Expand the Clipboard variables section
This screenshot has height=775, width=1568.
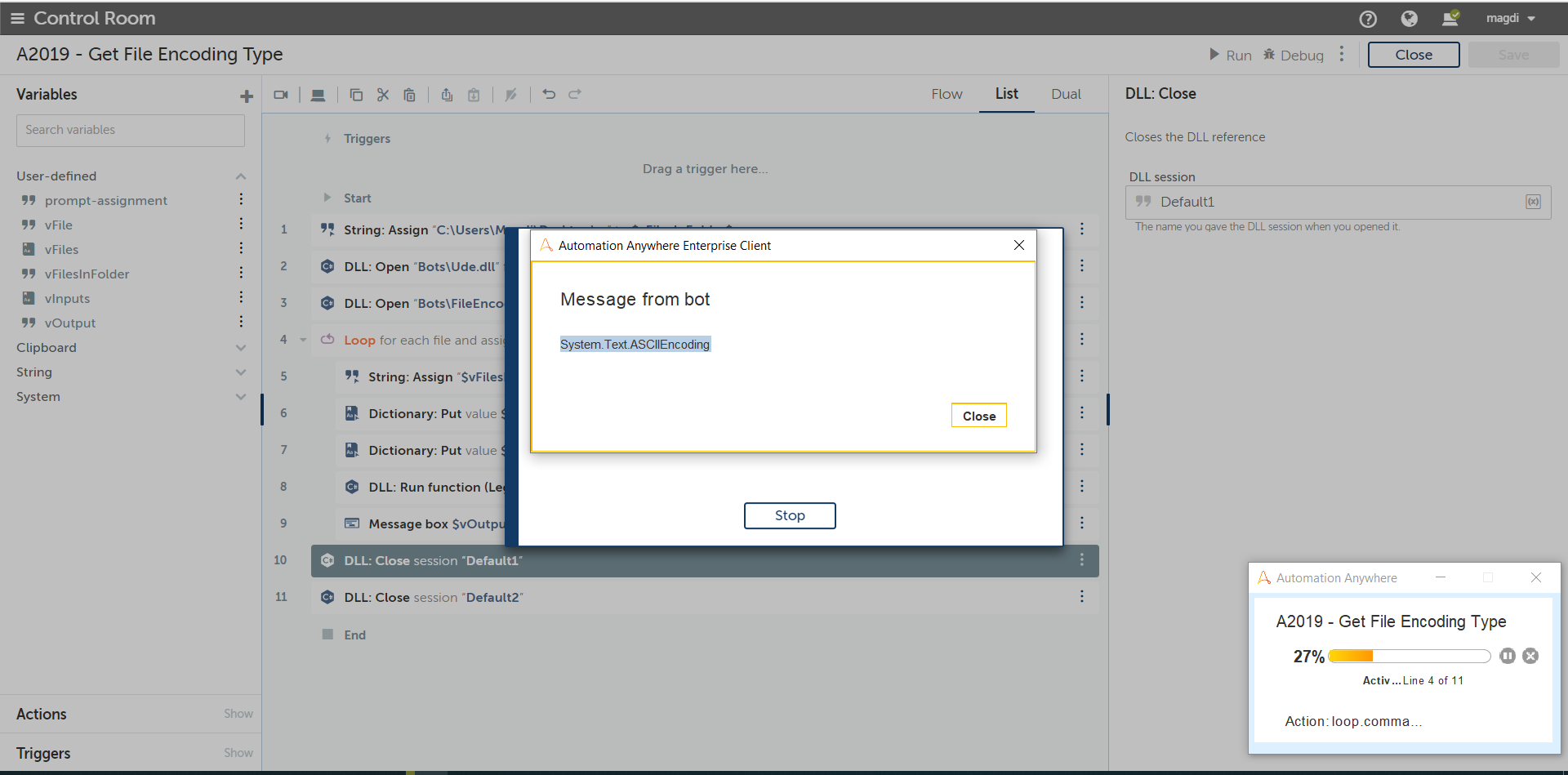[241, 348]
